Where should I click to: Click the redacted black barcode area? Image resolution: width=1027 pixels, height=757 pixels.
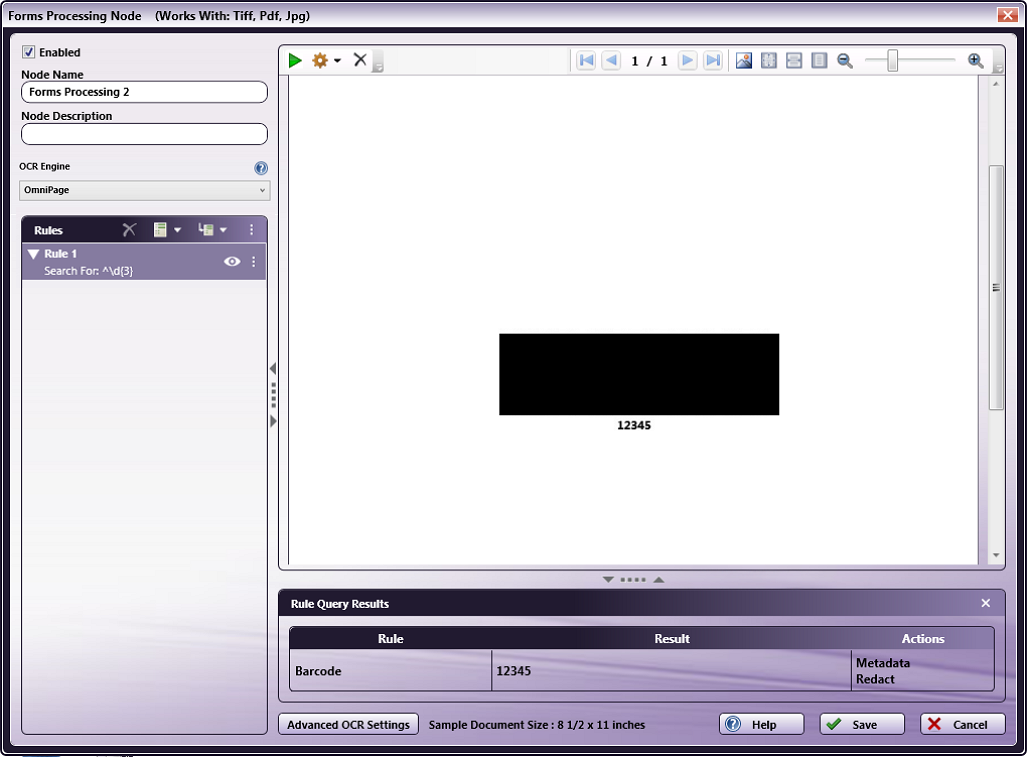tap(639, 374)
